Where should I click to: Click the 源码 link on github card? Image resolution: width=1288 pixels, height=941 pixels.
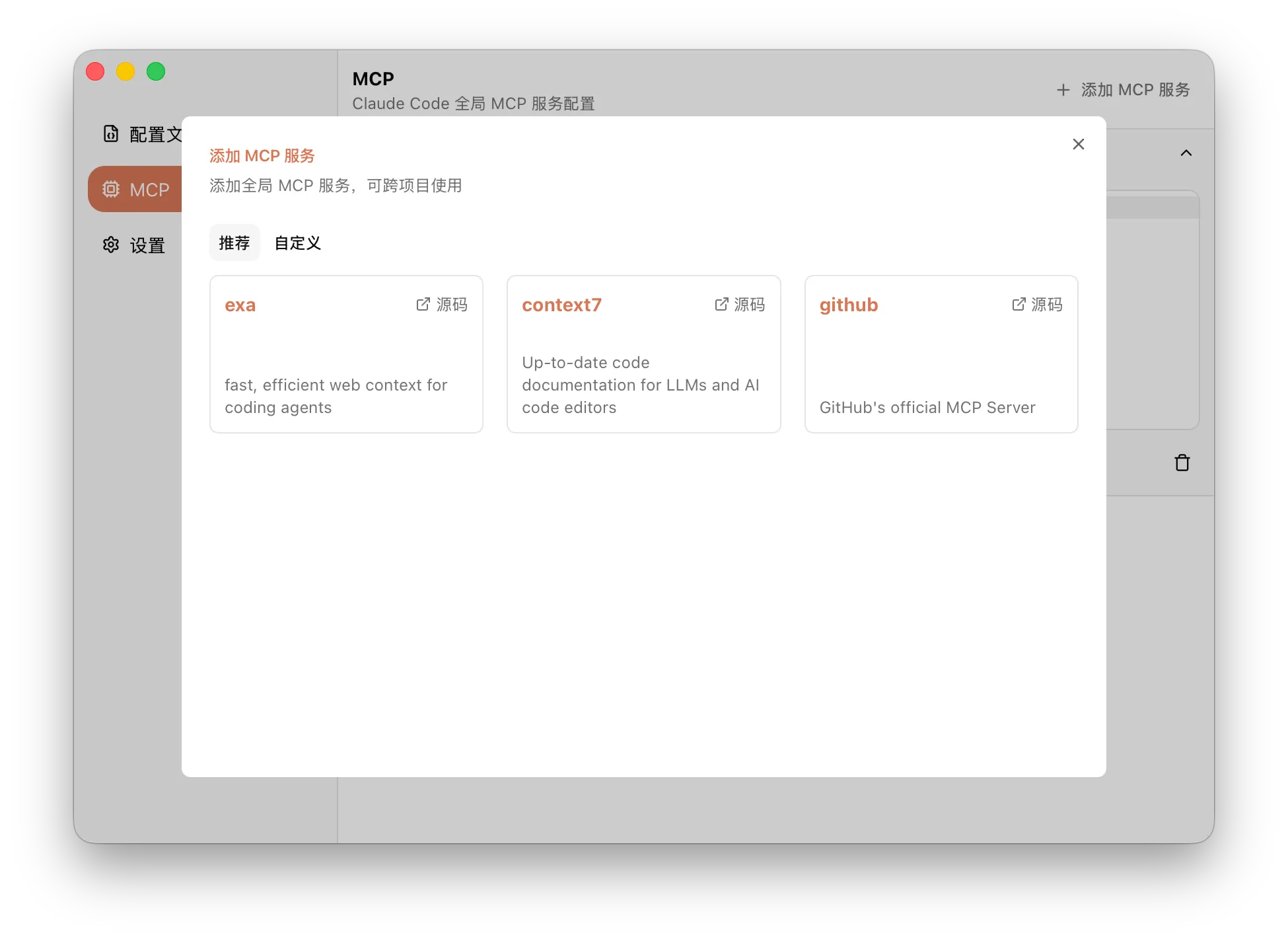tap(1047, 305)
